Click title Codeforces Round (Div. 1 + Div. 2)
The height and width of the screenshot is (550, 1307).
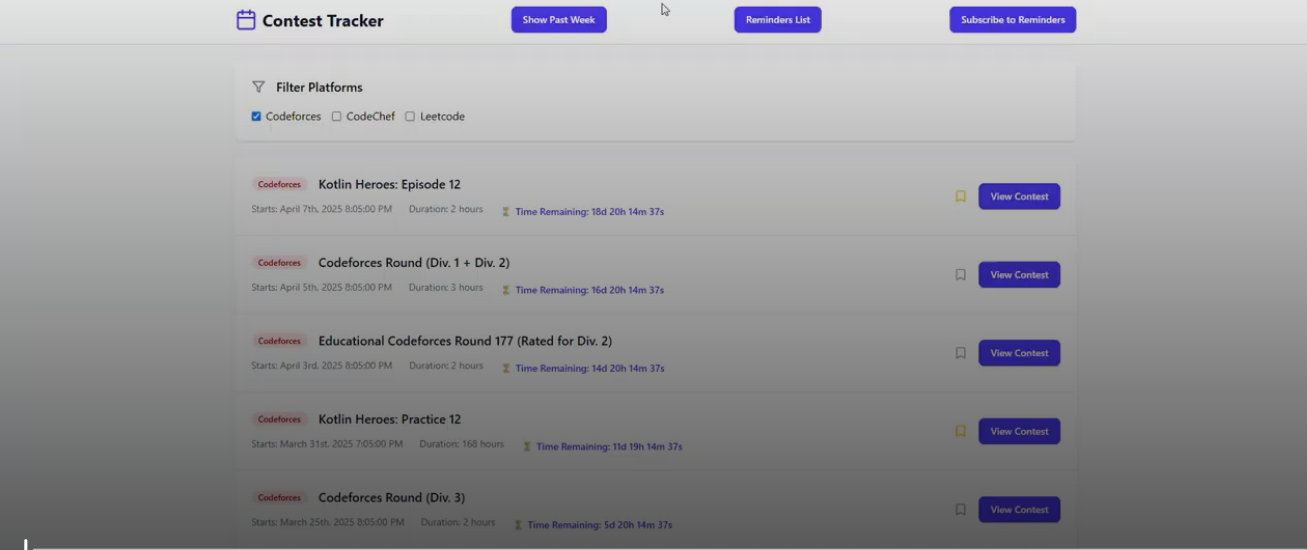tap(414, 263)
